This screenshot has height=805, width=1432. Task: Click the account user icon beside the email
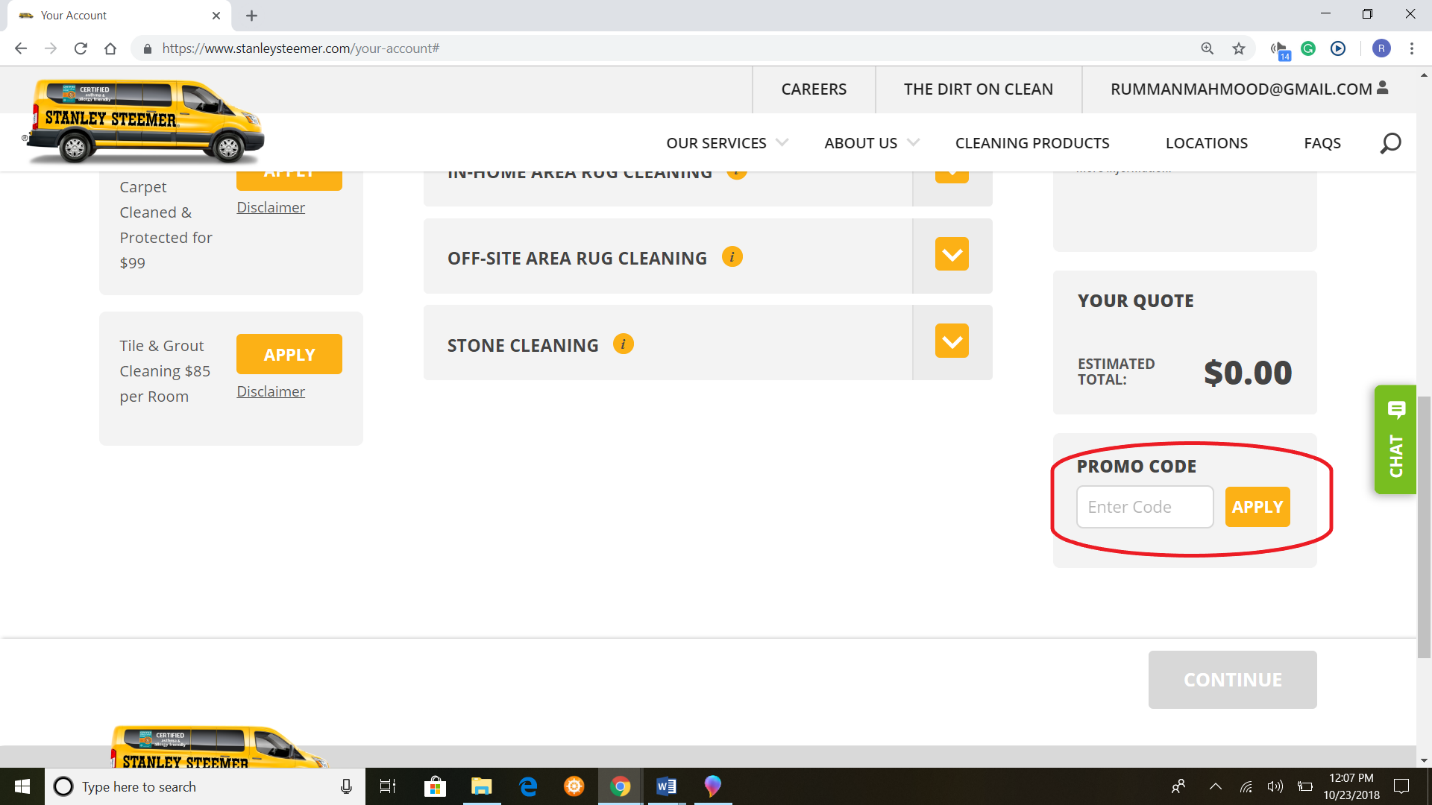(x=1383, y=88)
